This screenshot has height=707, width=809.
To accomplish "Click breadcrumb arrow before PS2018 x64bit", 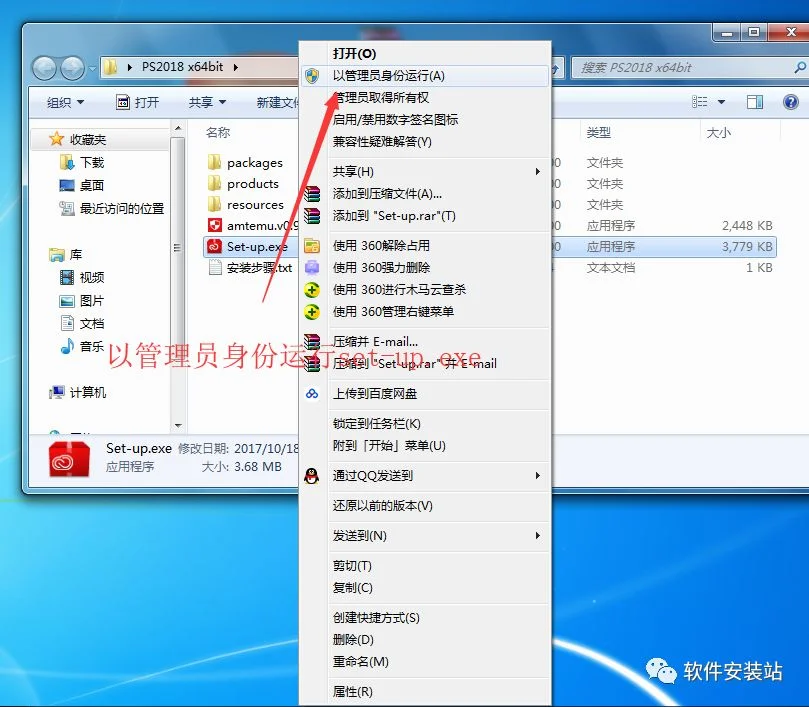I will coord(130,67).
